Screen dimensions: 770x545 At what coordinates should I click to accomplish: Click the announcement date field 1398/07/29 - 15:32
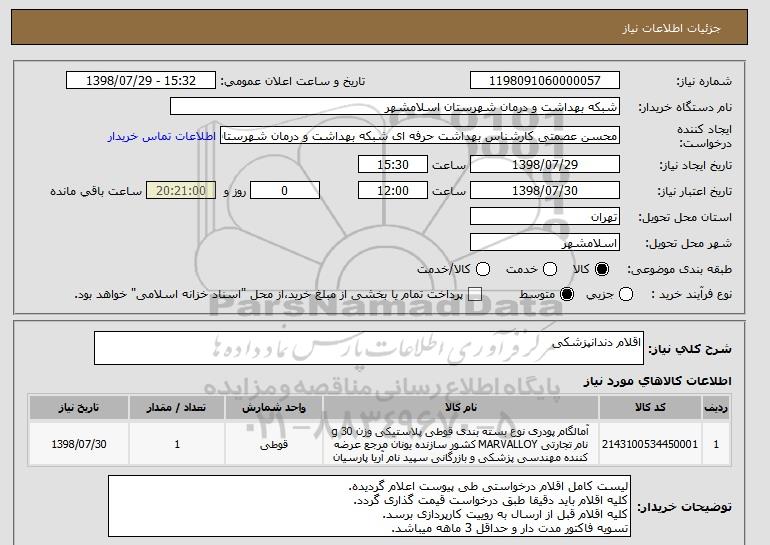[141, 81]
